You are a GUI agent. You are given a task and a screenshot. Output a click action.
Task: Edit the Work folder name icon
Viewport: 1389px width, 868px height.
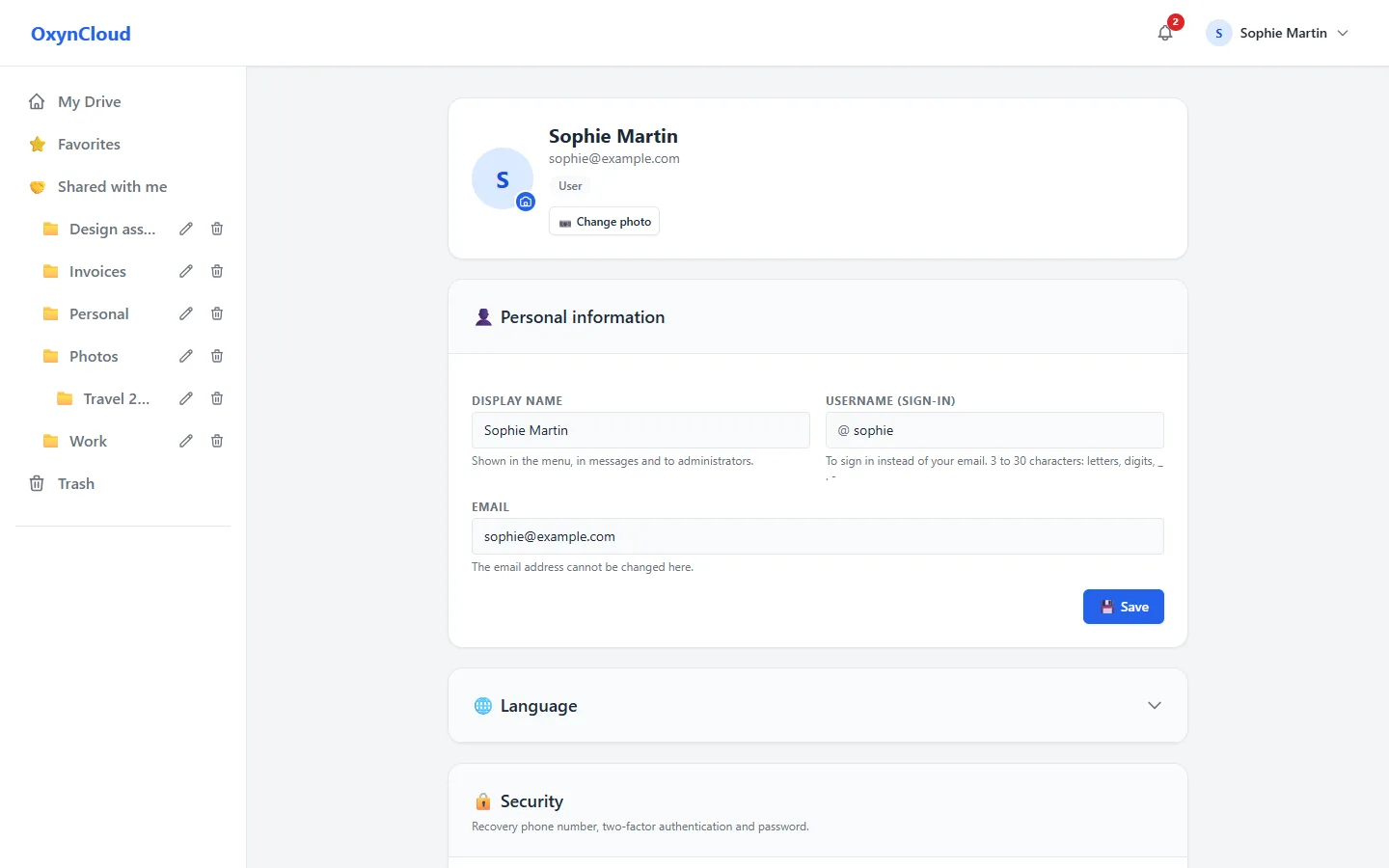click(186, 441)
